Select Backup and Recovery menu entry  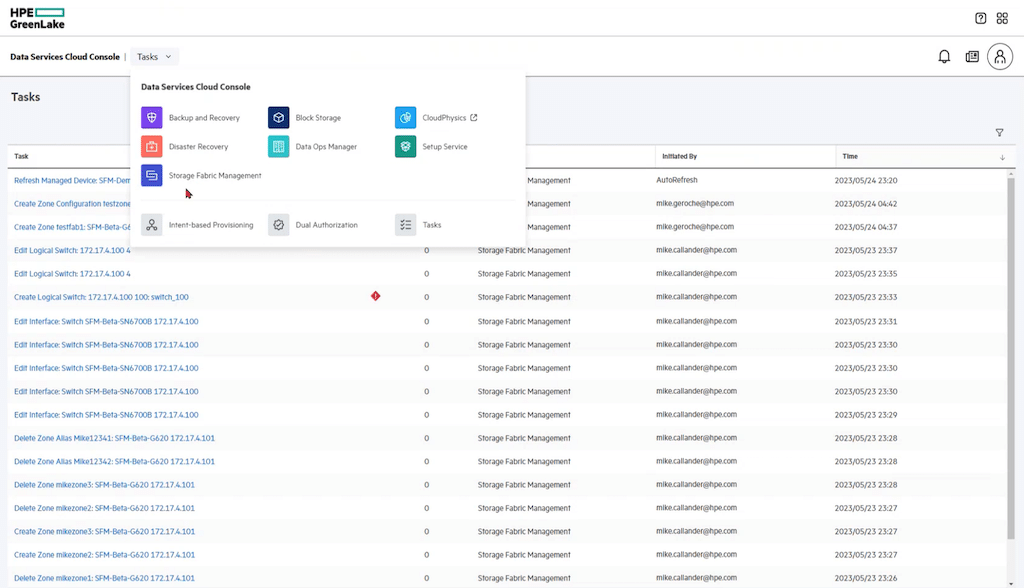[204, 118]
